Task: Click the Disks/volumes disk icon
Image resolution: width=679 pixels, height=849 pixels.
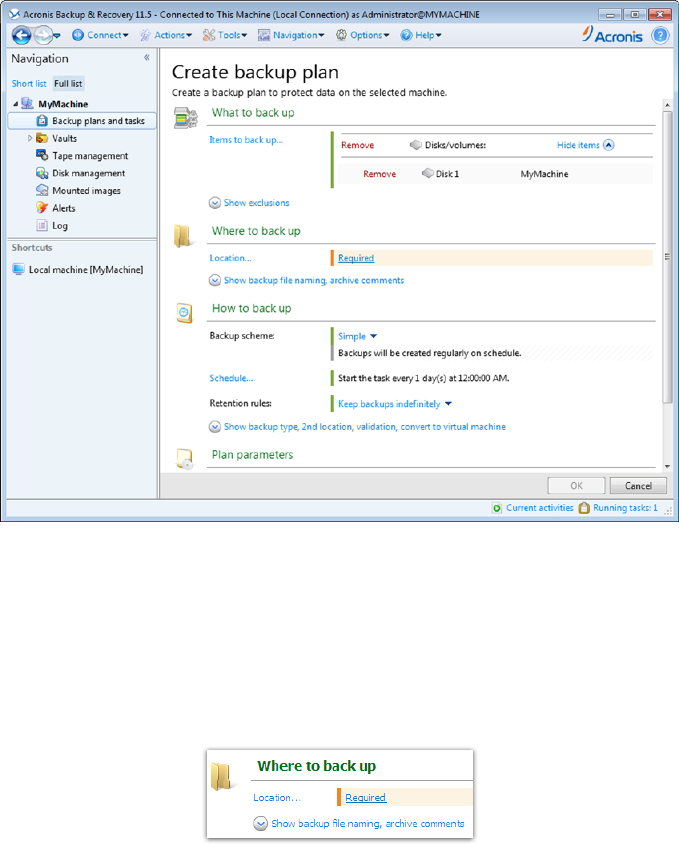Action: pos(415,145)
